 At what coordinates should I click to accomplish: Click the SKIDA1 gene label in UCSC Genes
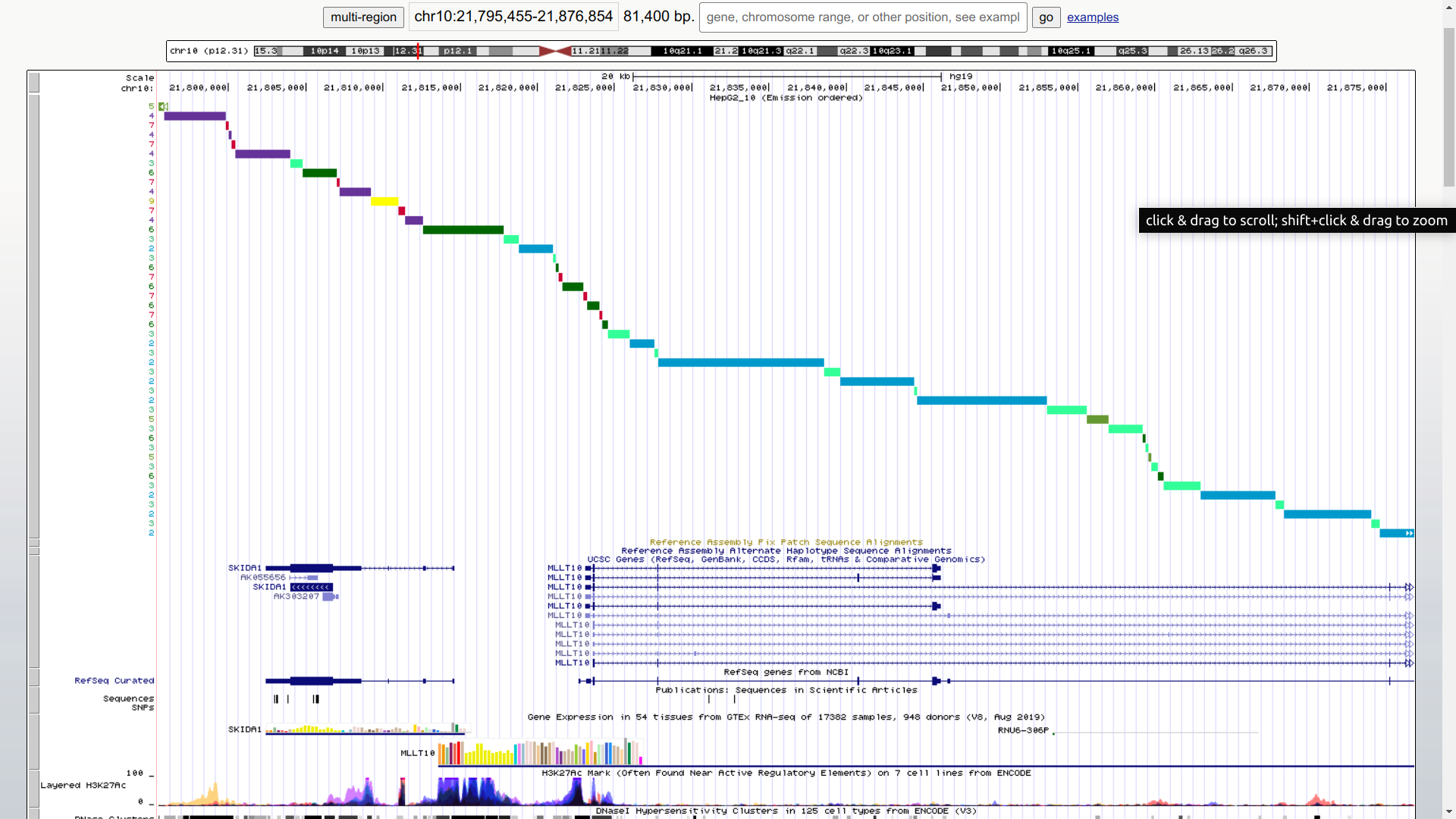point(245,568)
